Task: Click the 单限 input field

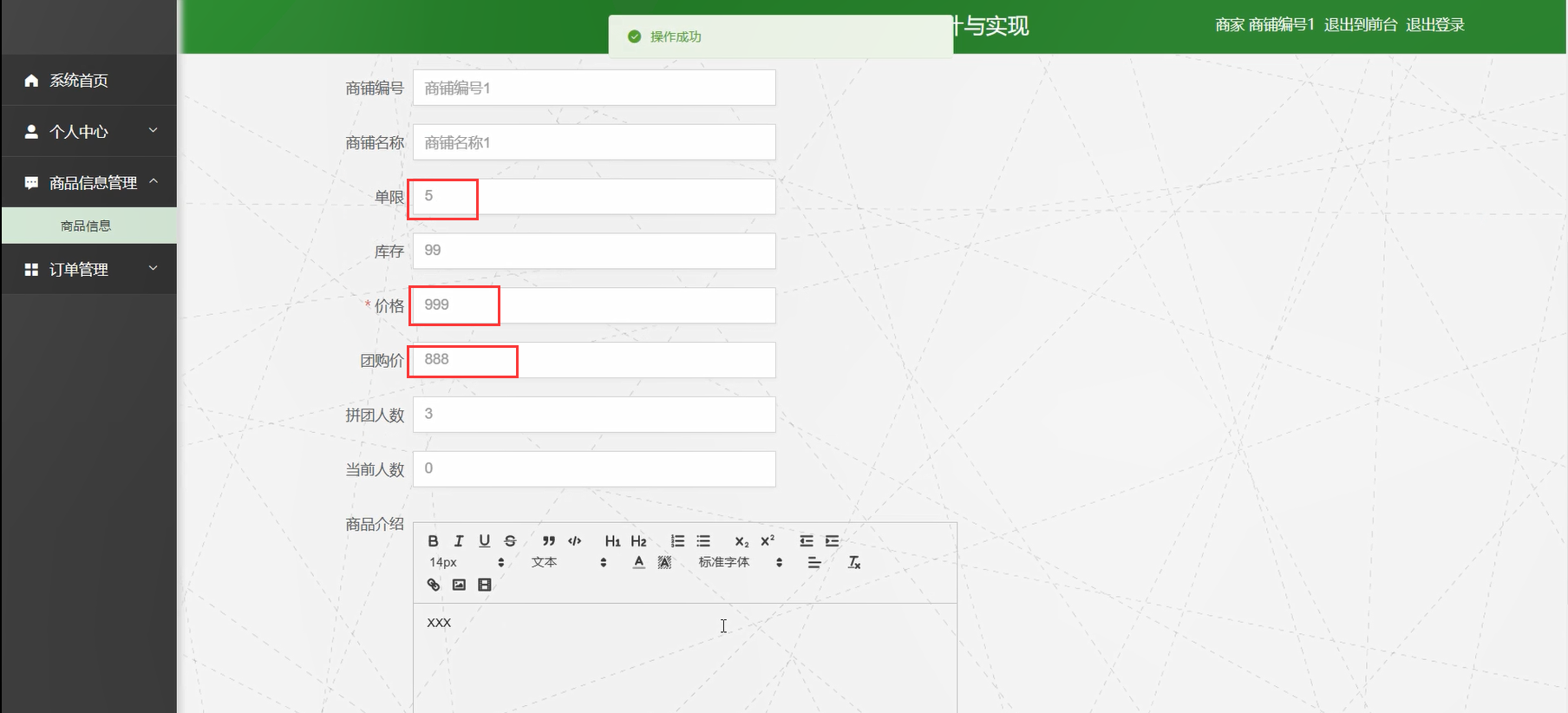Action: (594, 197)
